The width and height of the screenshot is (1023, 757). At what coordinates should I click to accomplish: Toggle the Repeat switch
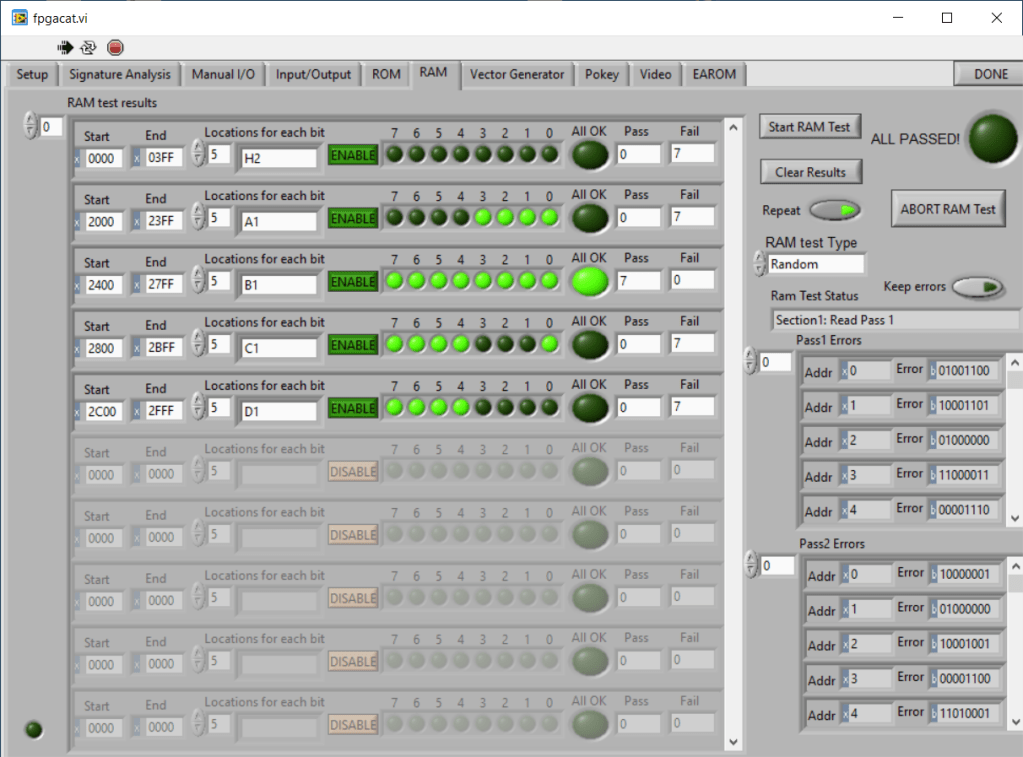coord(834,211)
